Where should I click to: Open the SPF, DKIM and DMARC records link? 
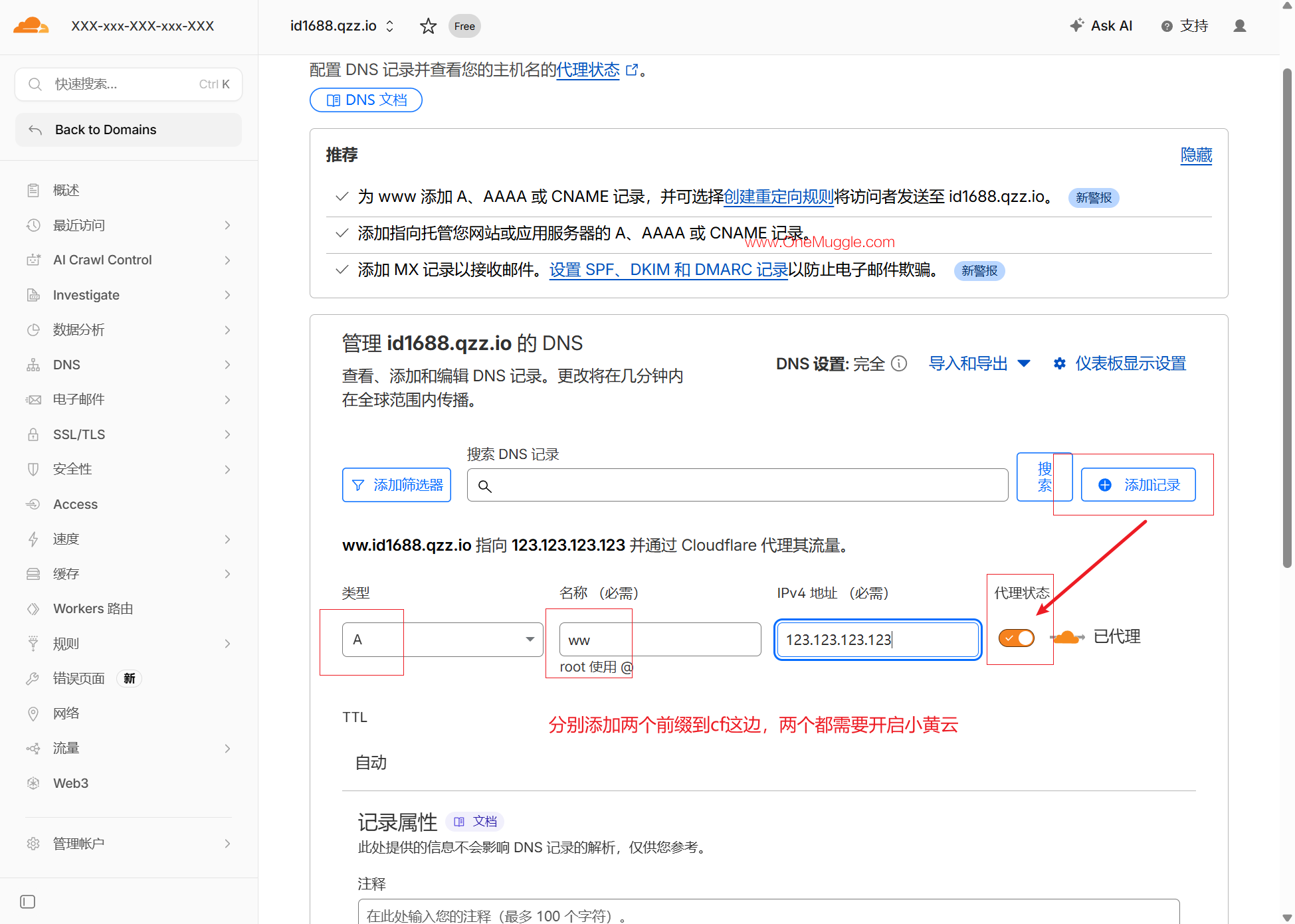[x=668, y=270]
